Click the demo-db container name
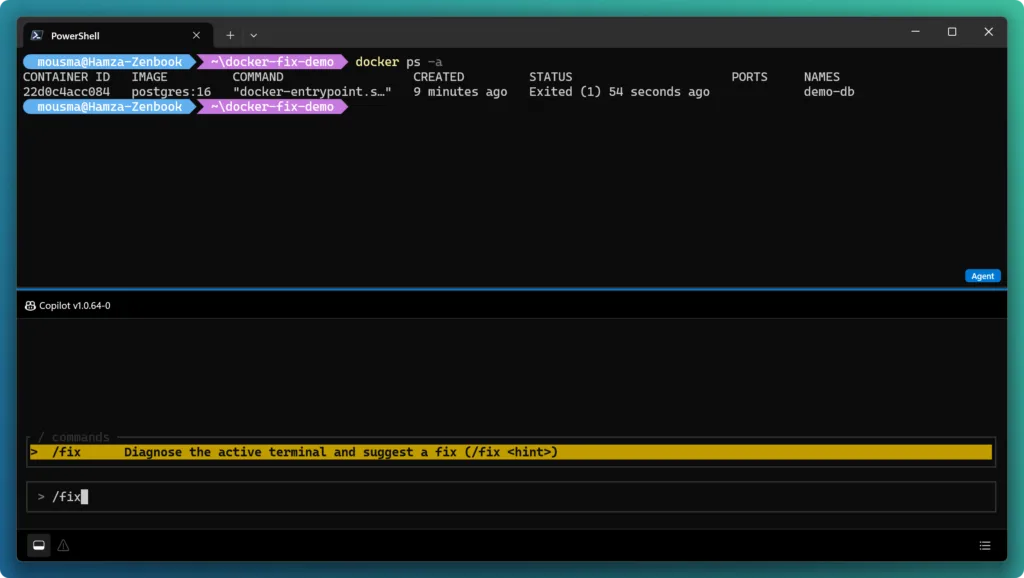Screen dimensions: 1024x578 [x=829, y=92]
